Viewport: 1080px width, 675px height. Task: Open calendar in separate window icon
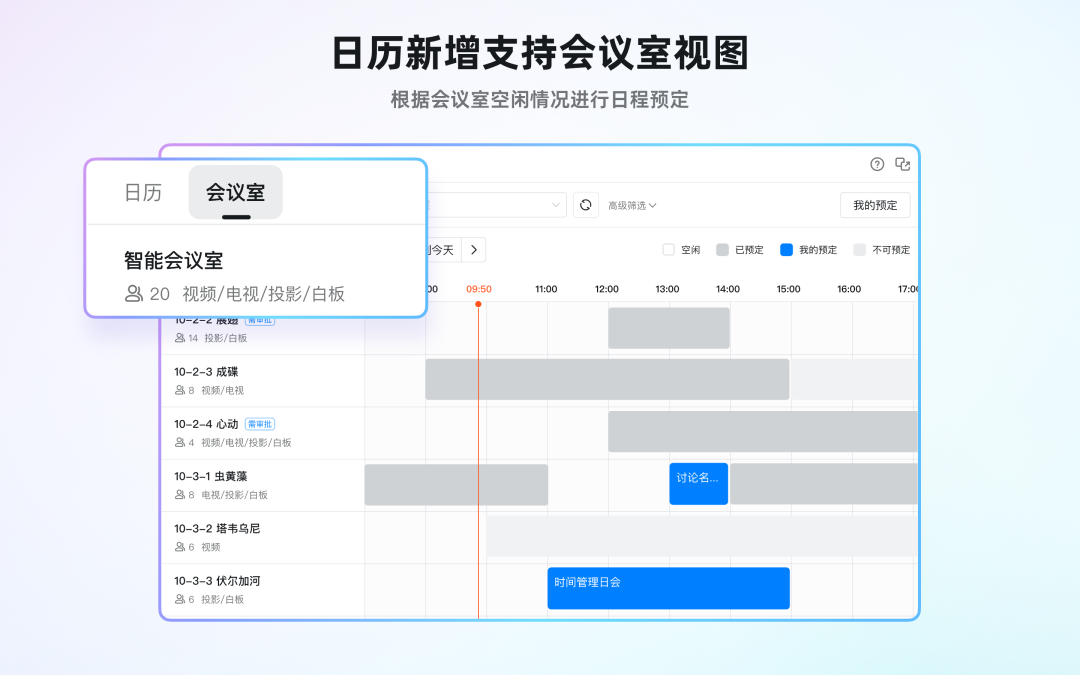coord(903,164)
